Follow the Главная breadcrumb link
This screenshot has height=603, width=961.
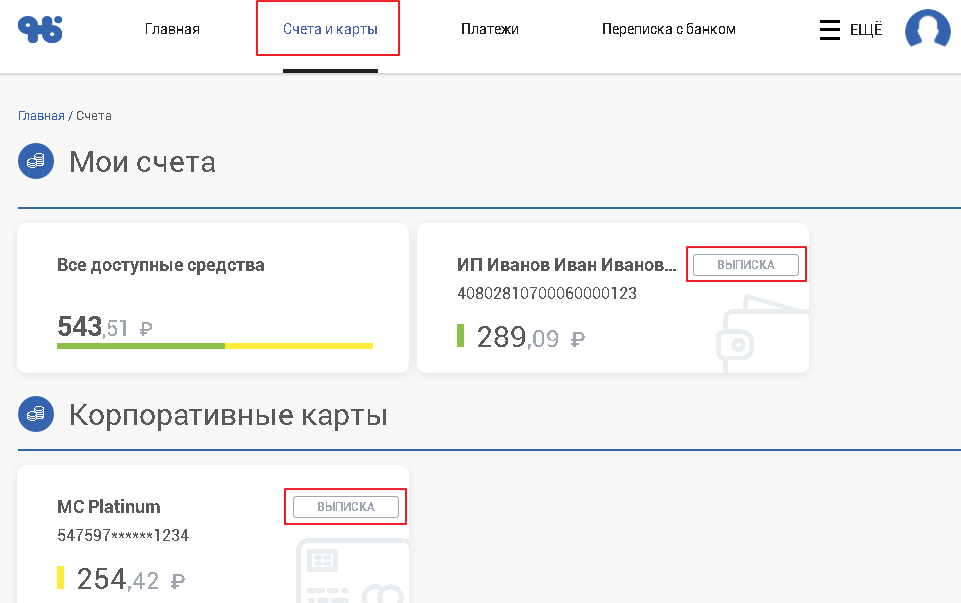[x=41, y=116]
